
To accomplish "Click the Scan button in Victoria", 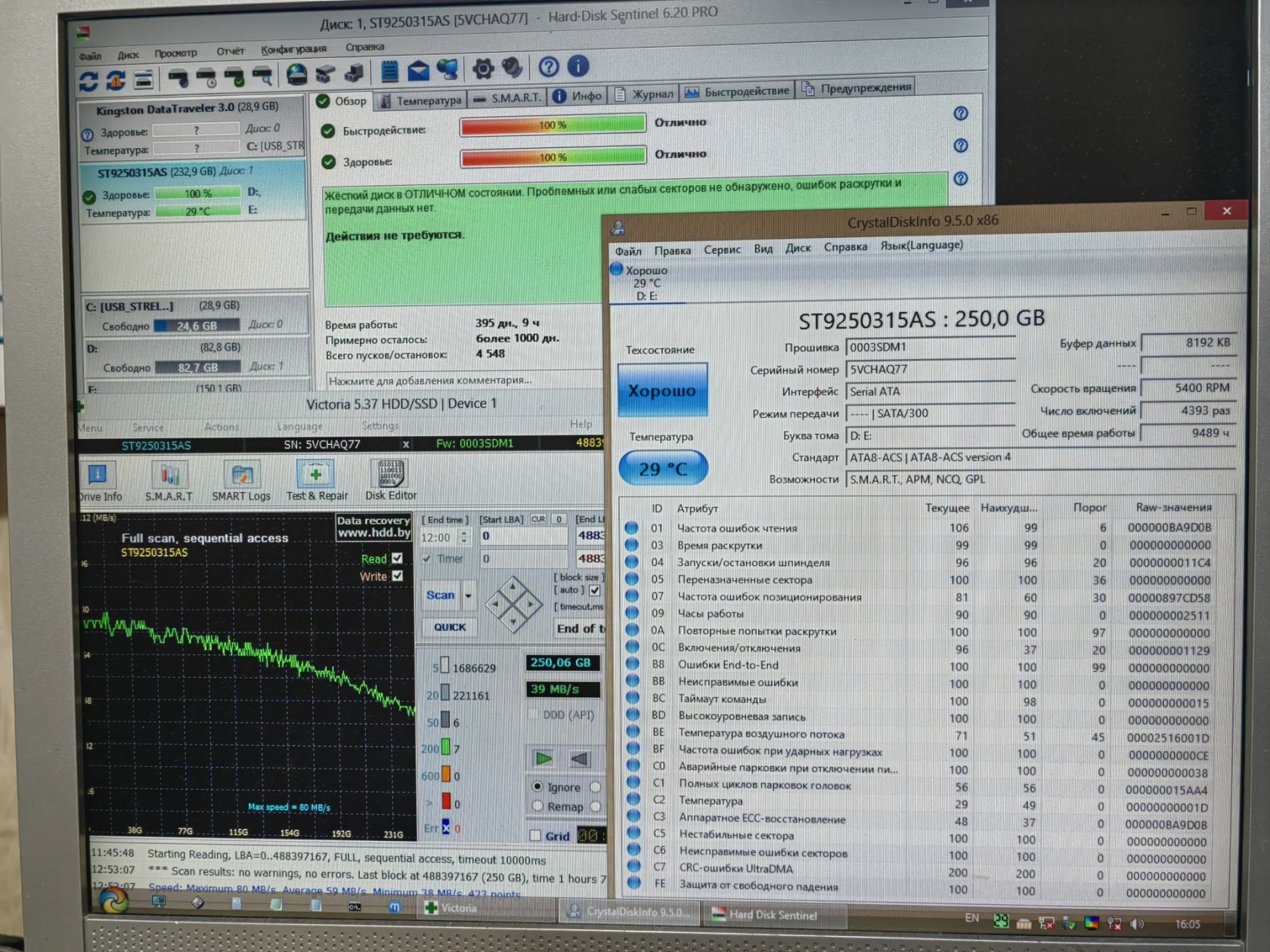I will click(441, 595).
